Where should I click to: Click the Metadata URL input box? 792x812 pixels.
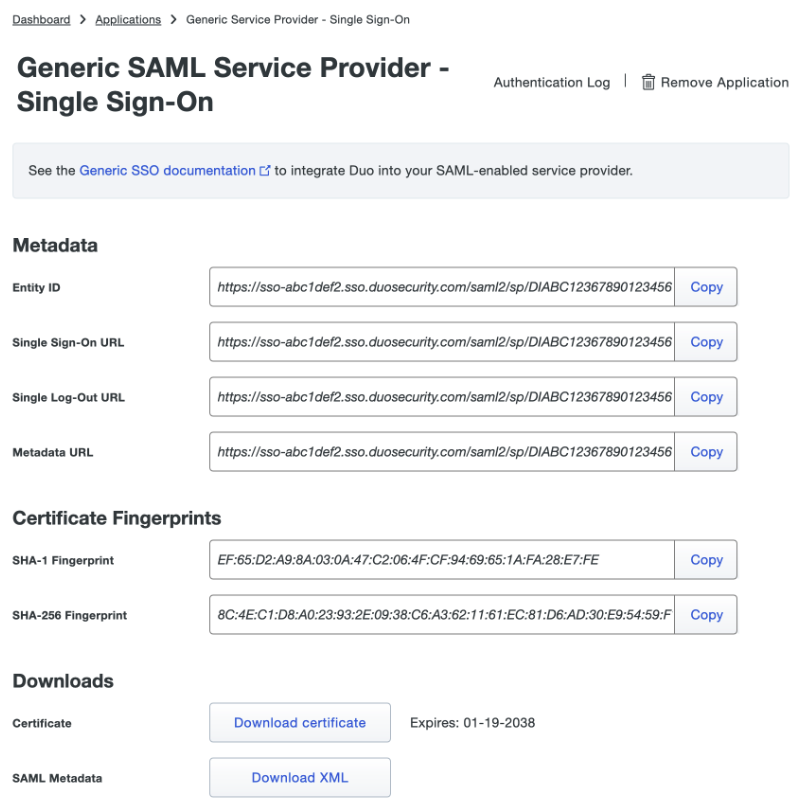[x=440, y=452]
